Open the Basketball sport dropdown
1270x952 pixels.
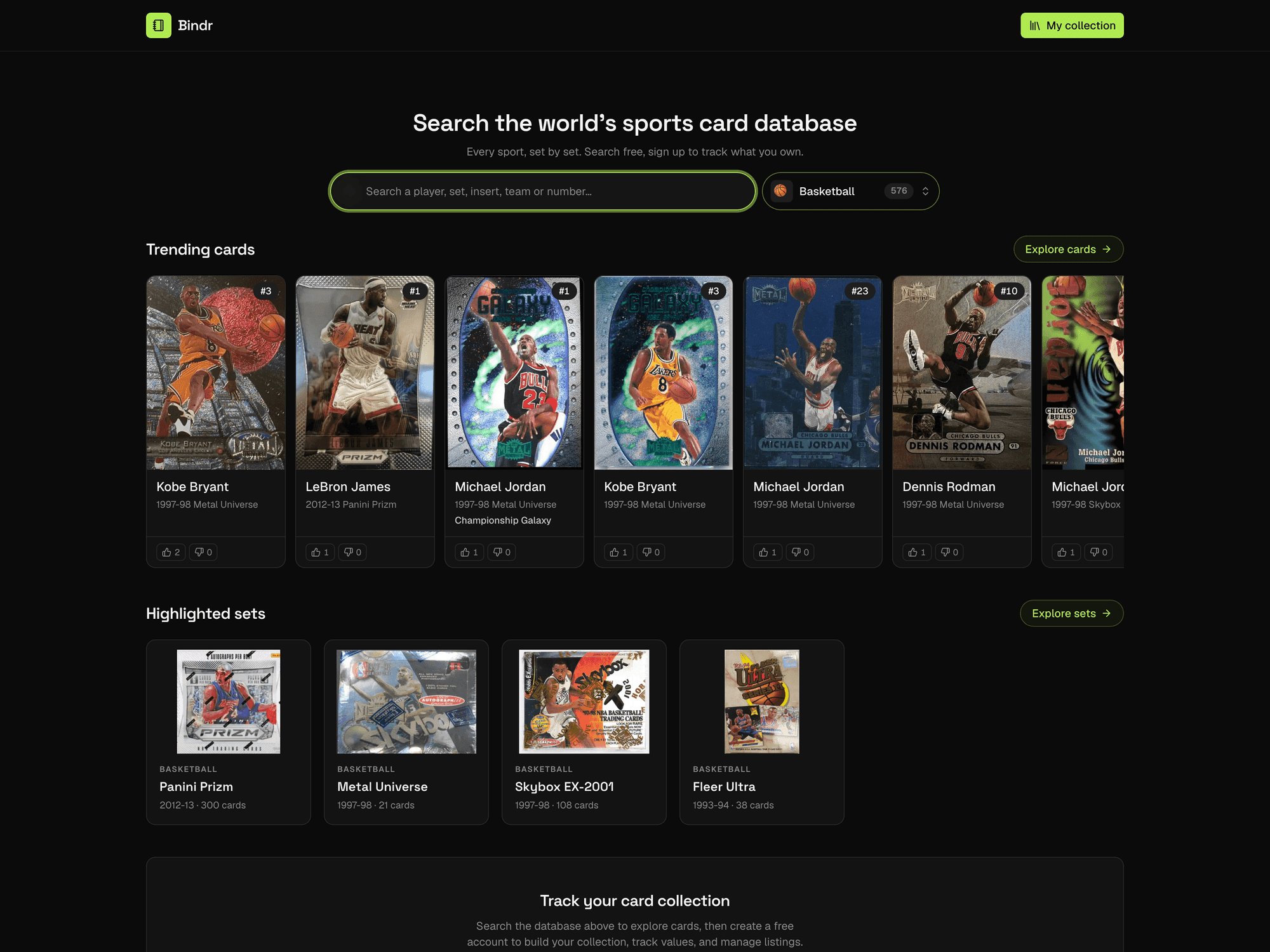pyautogui.click(x=850, y=191)
